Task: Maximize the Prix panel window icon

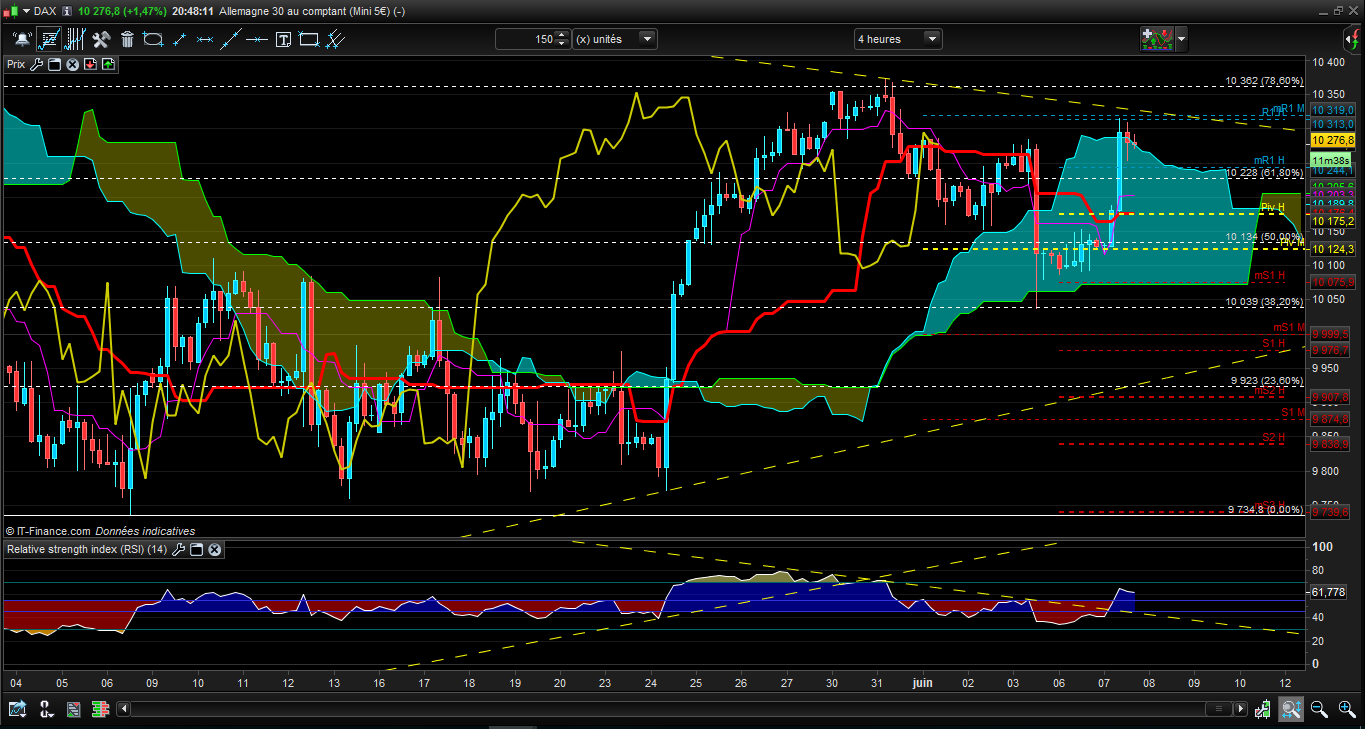Action: point(55,64)
